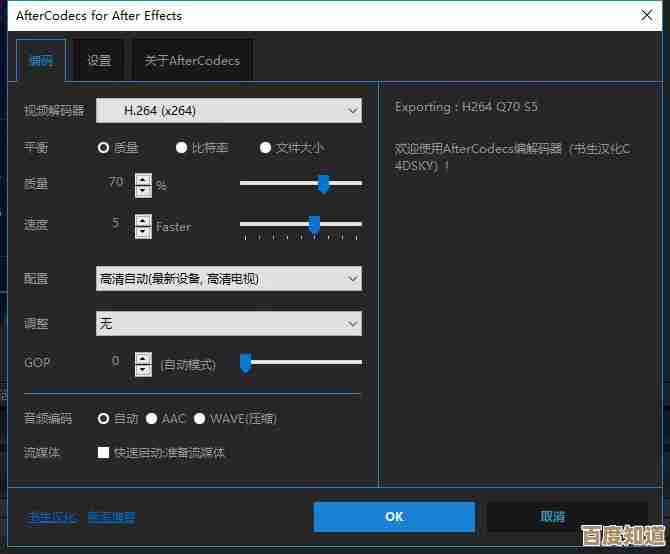Select AAC audio encoding
The width and height of the screenshot is (670, 554).
tap(152, 419)
